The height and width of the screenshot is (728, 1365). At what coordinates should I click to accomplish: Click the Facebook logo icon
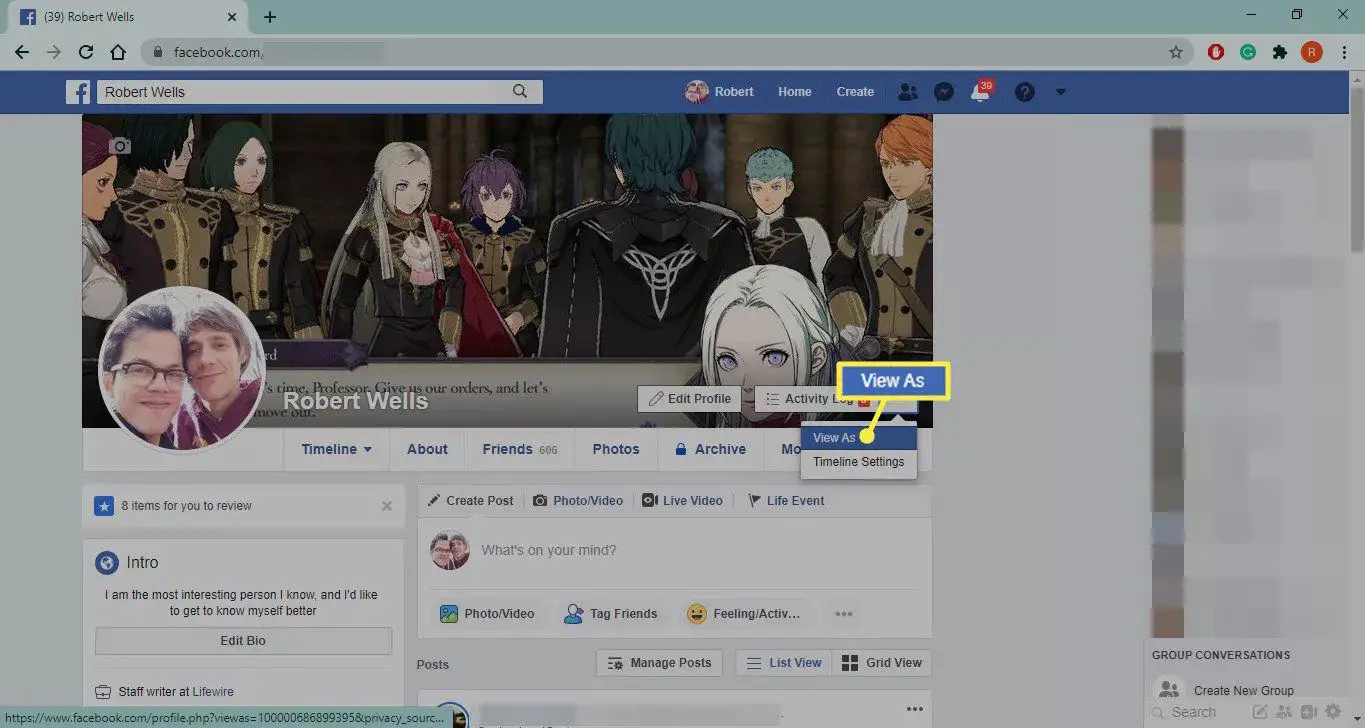pos(78,92)
